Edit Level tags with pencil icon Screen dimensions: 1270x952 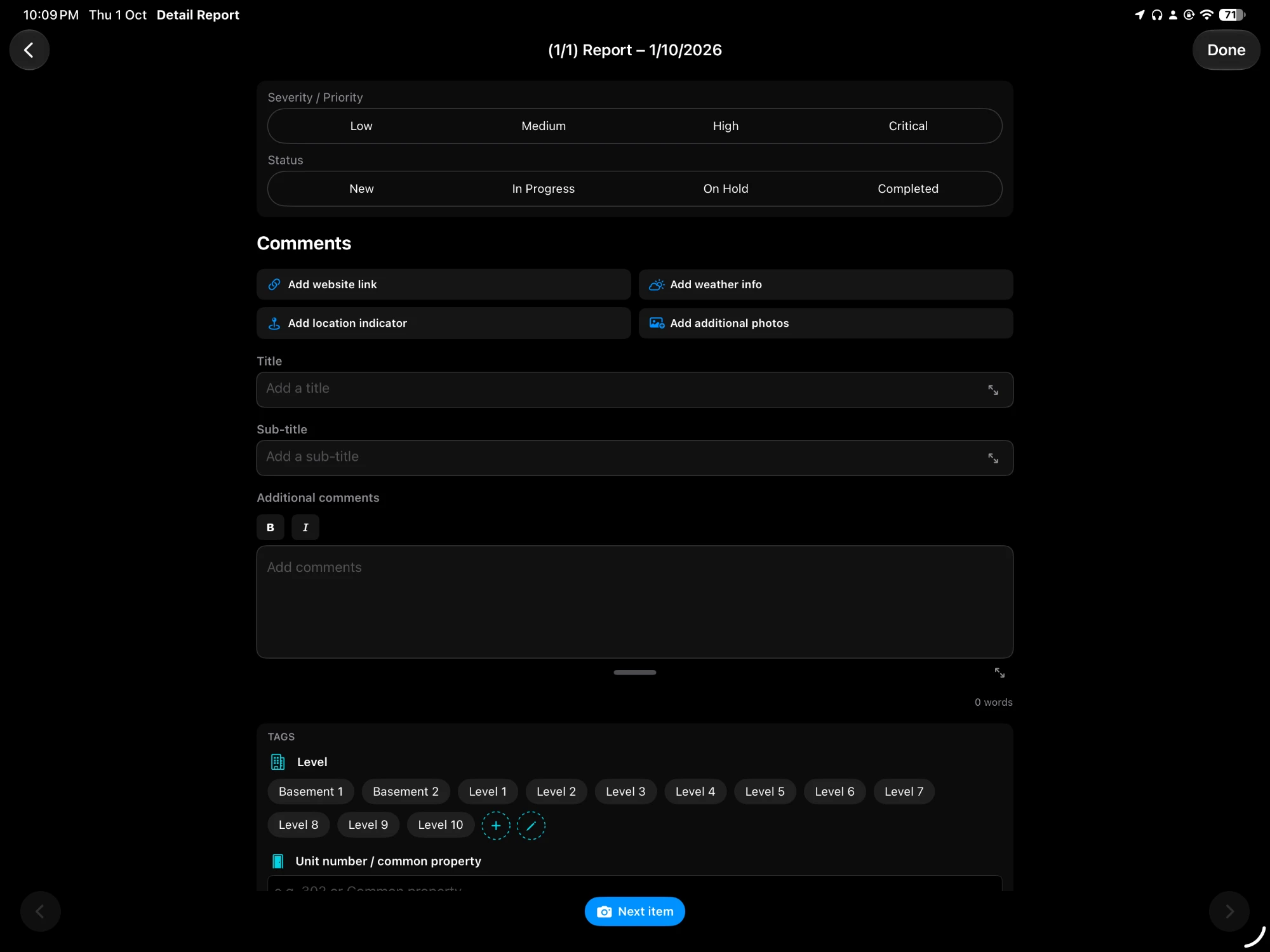531,826
